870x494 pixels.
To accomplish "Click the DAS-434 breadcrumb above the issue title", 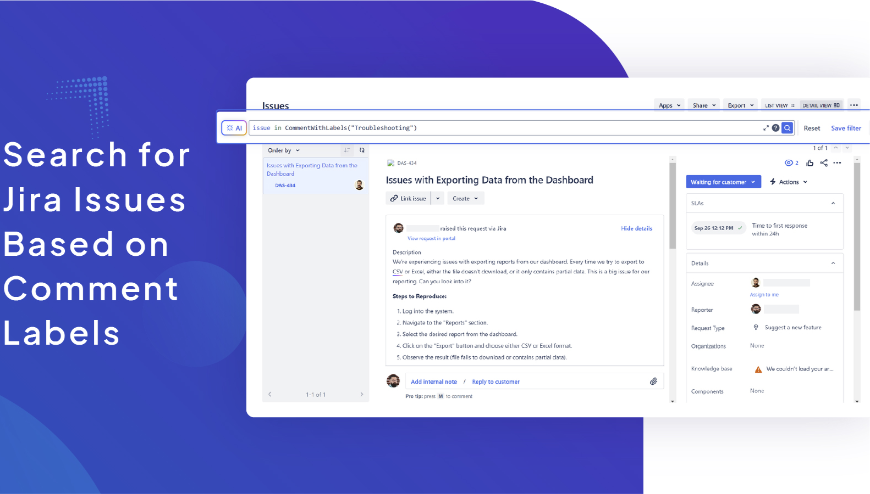I will coord(407,163).
